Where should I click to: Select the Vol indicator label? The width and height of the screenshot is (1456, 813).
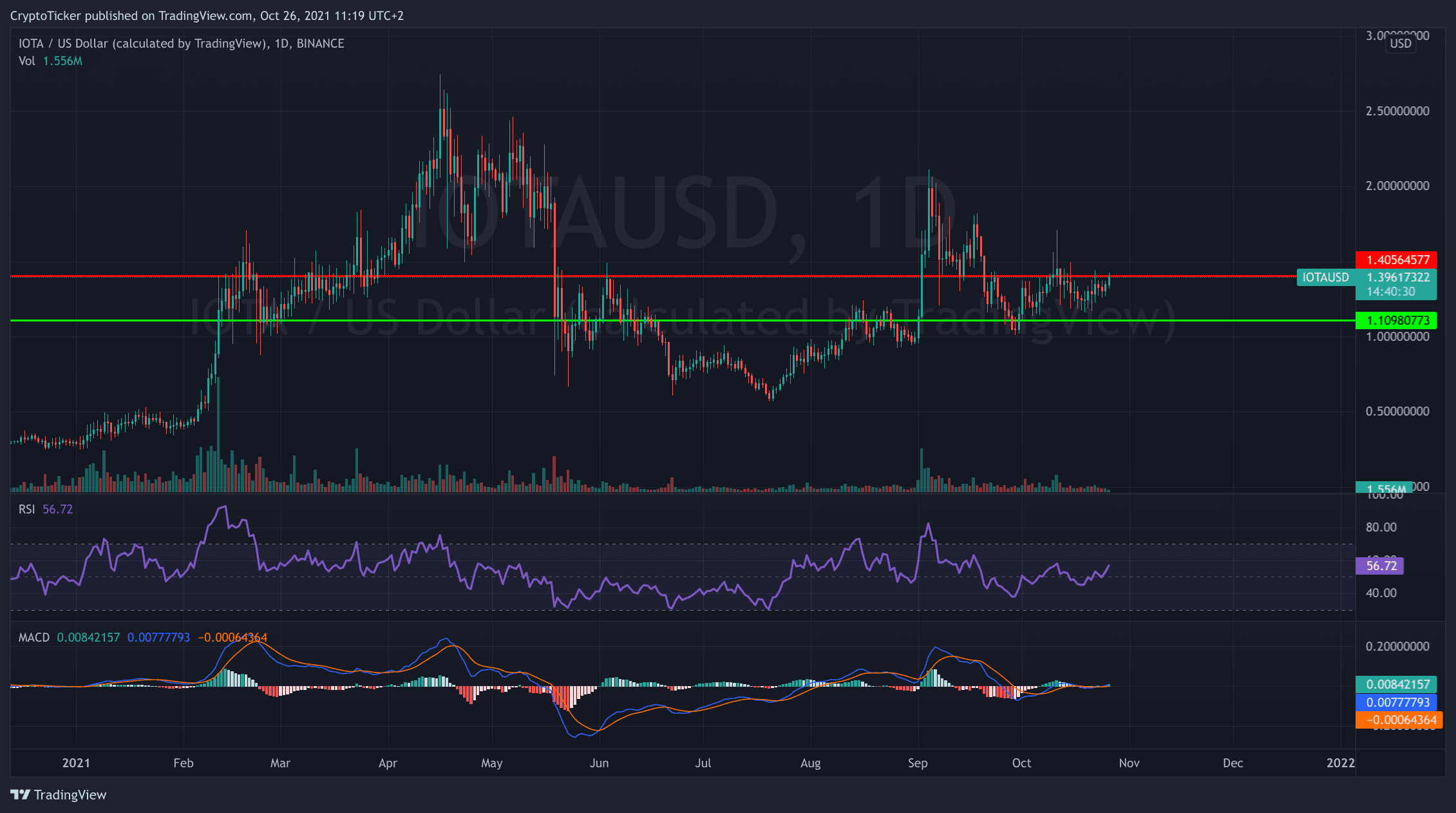coord(26,61)
